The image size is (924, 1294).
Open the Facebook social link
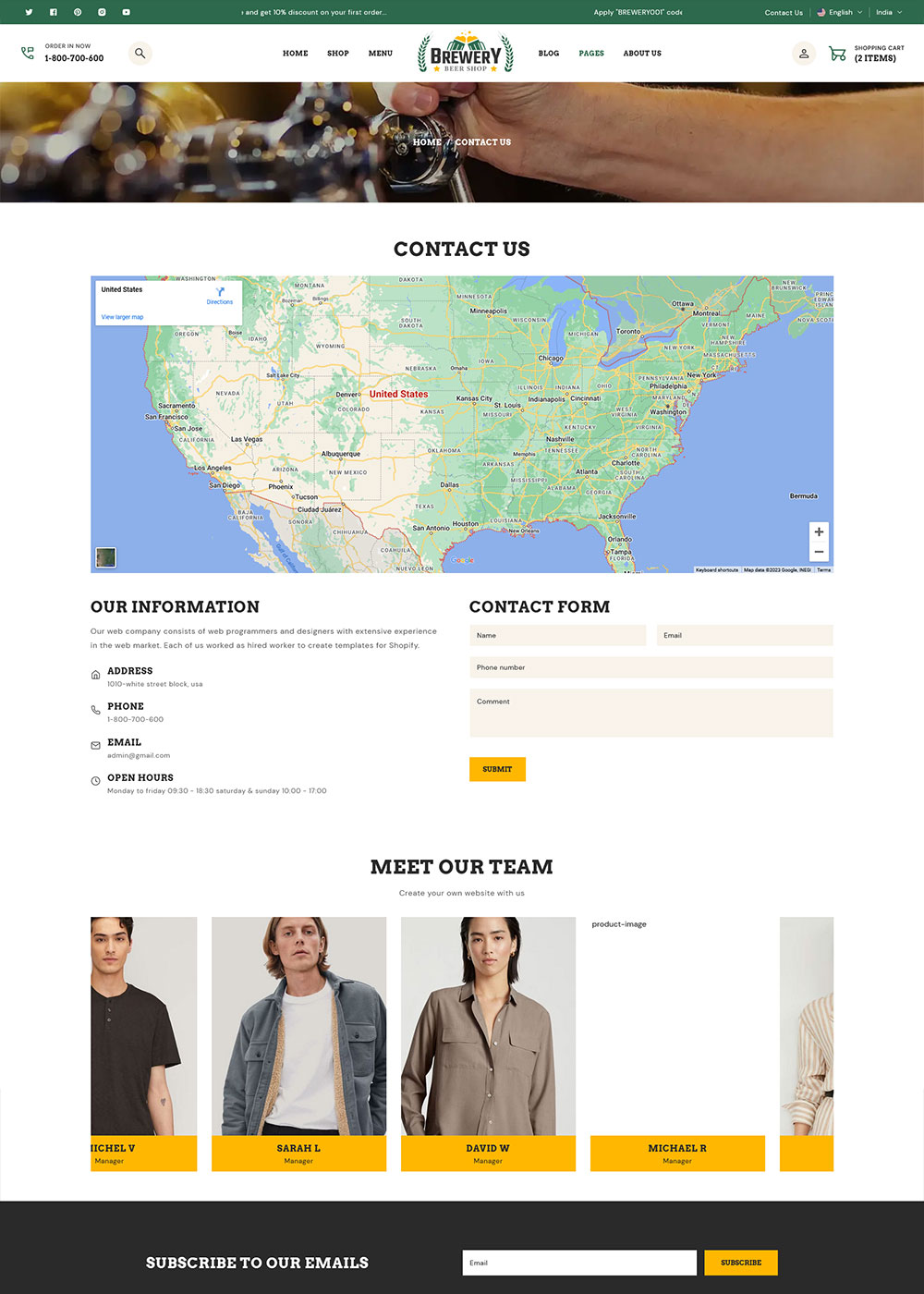tap(53, 12)
